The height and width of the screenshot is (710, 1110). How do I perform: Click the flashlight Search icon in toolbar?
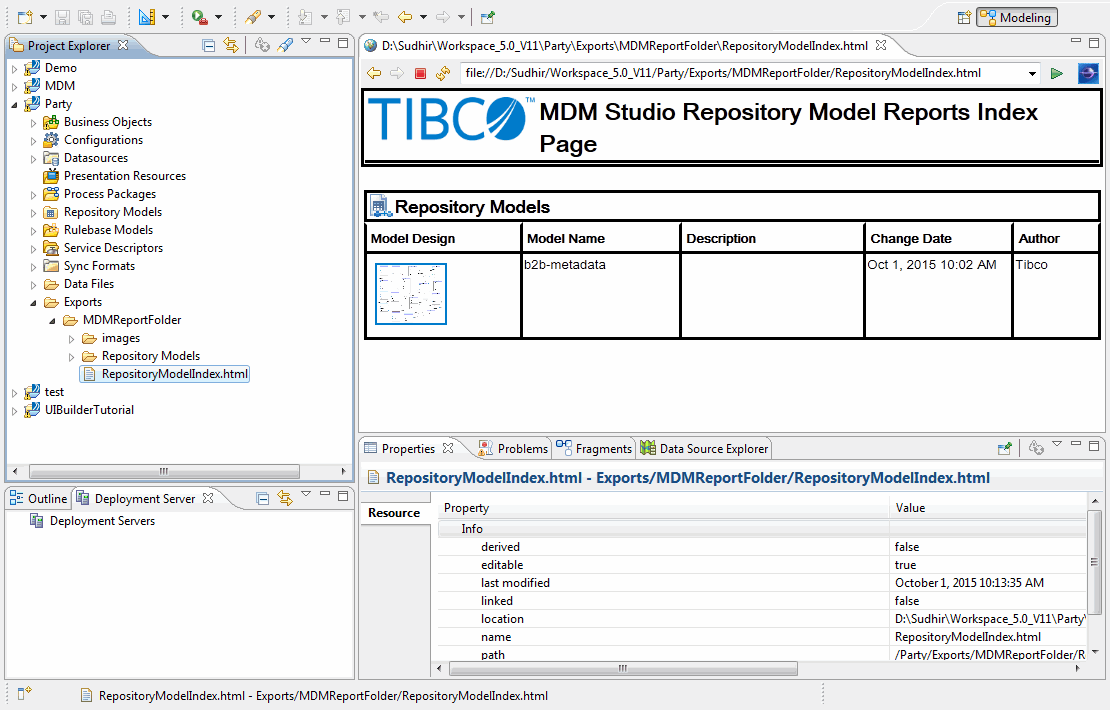253,17
